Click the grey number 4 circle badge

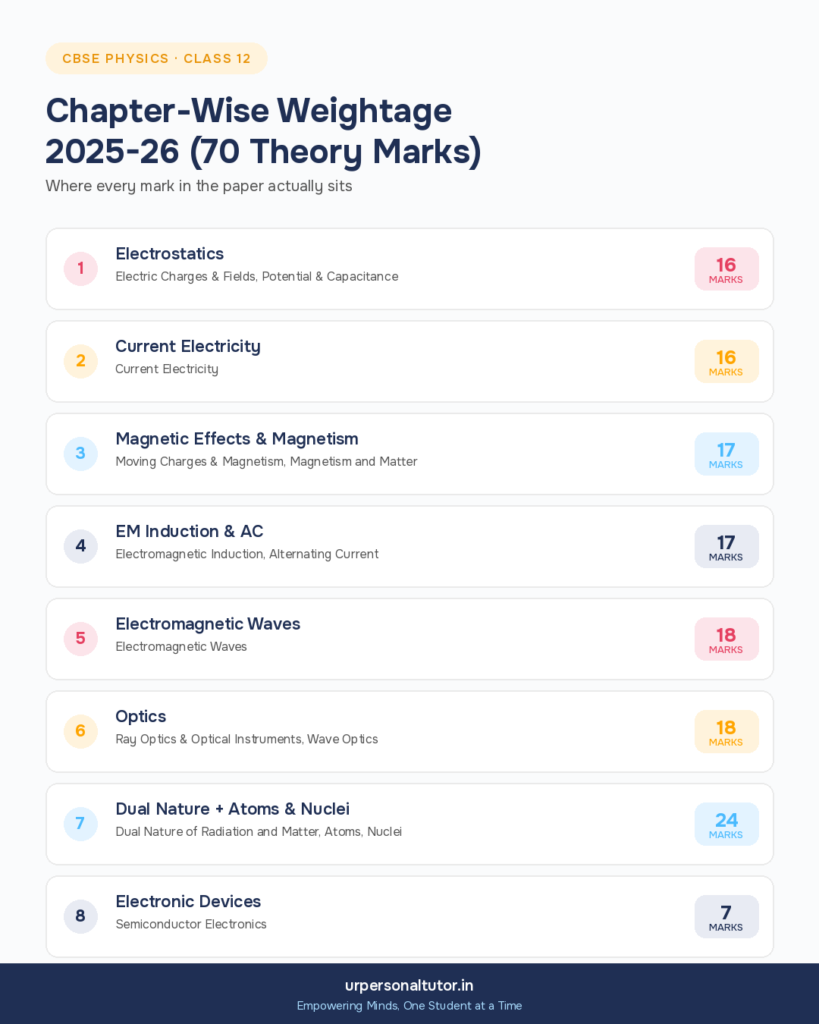(80, 546)
